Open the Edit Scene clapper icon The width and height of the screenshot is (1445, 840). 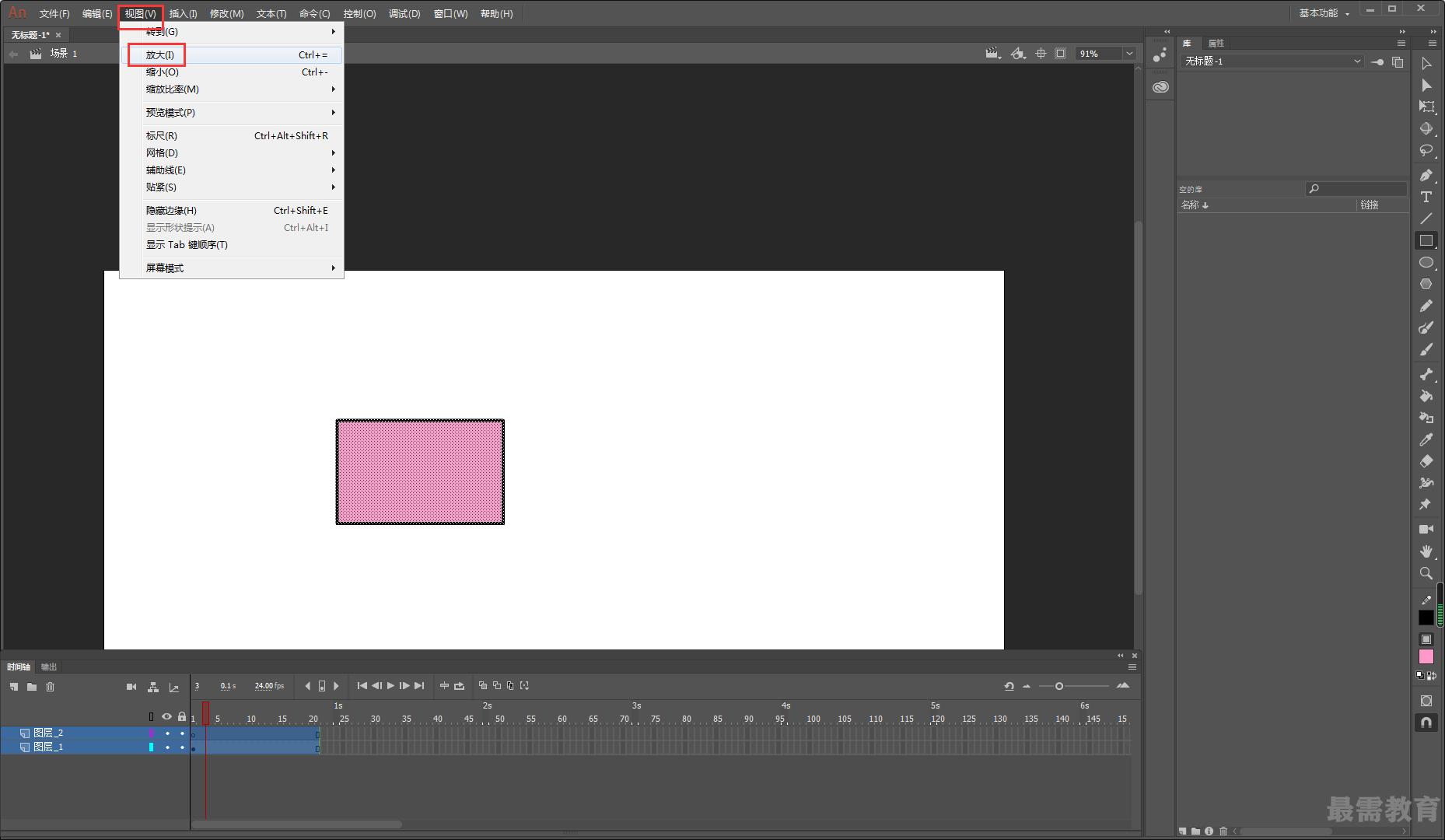(x=993, y=54)
